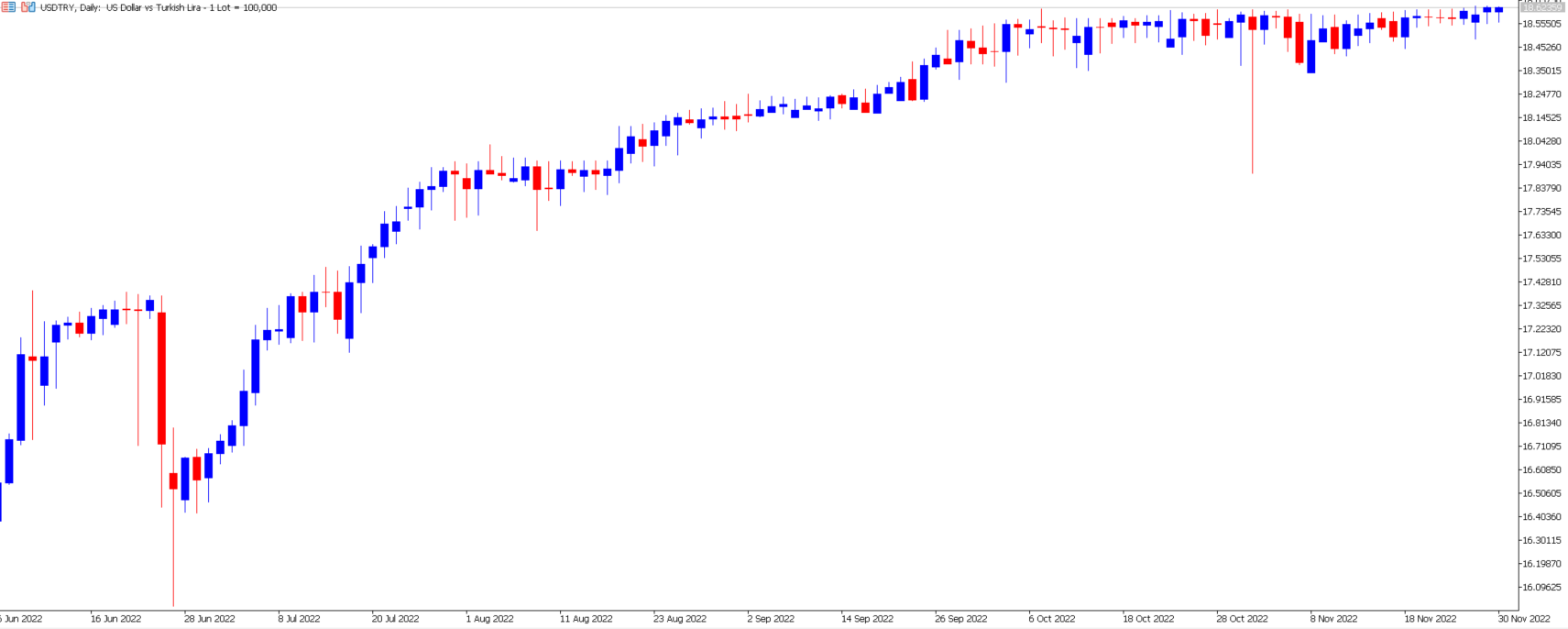Screen dimensions: 1568x629
Task: Select the 14 Sep 2022 date label
Action: pyautogui.click(x=867, y=619)
